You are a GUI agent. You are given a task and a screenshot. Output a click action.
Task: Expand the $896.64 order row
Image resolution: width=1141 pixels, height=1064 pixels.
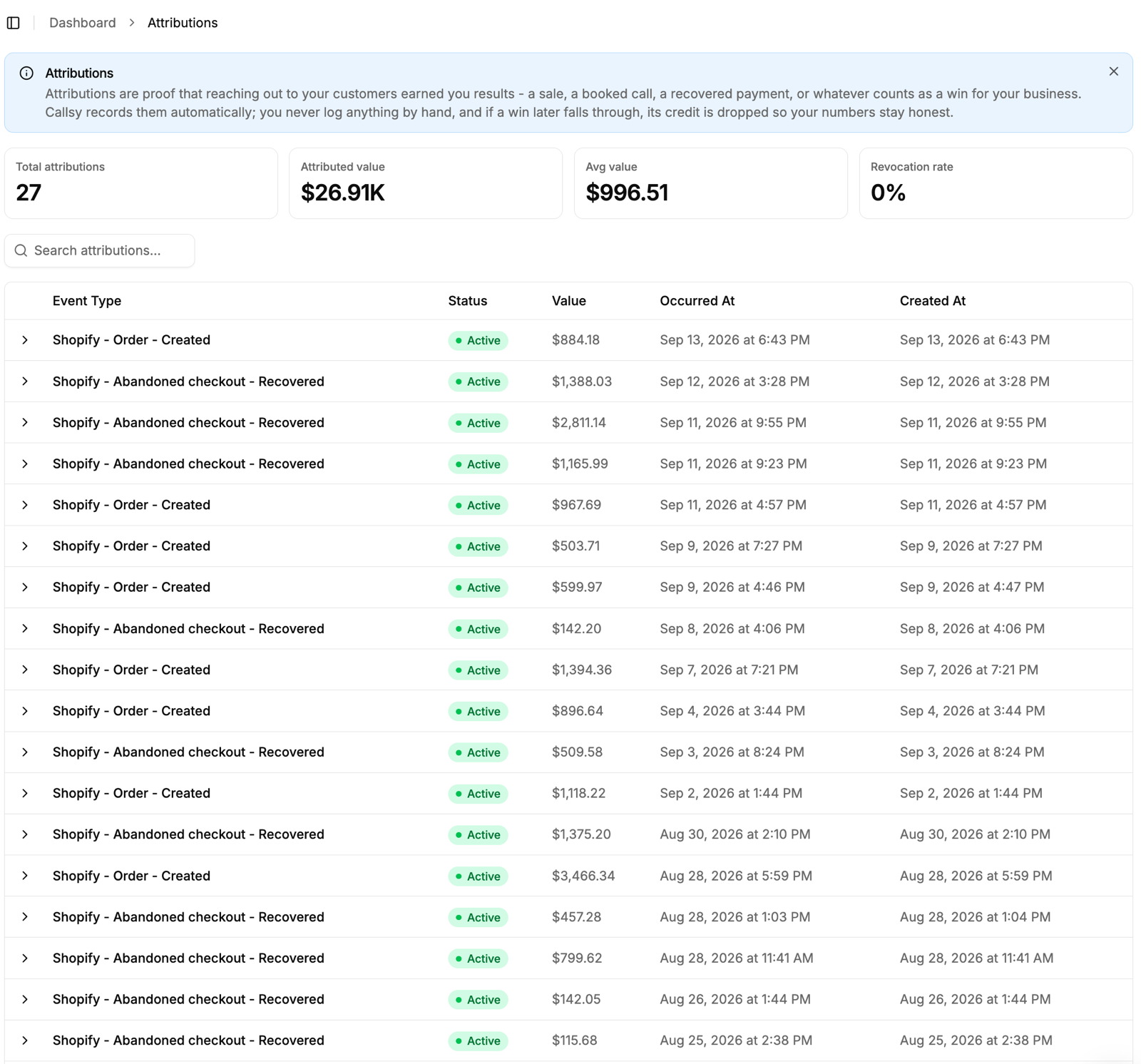(25, 711)
